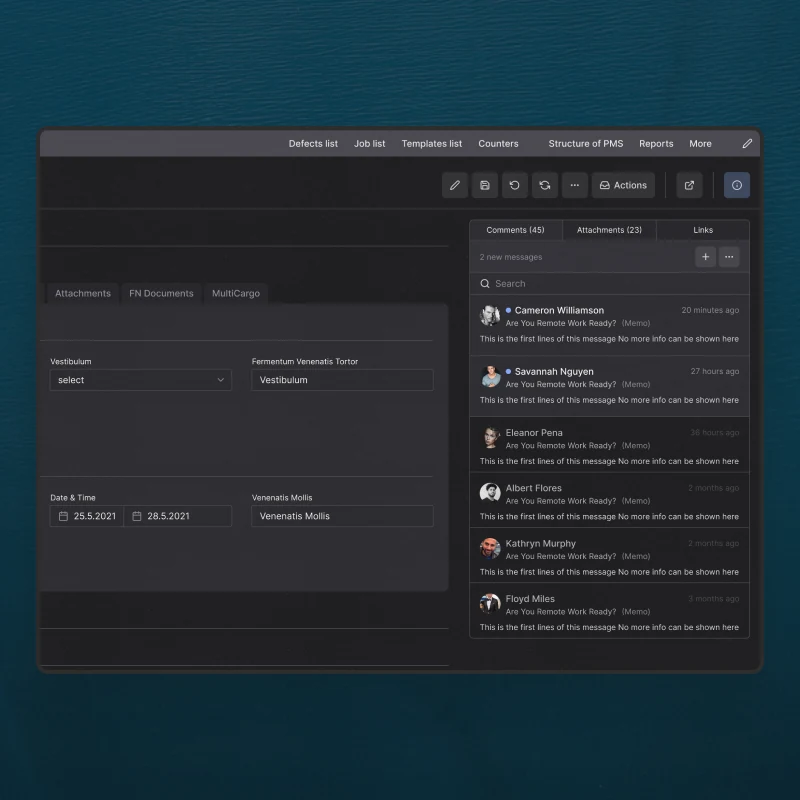Viewport: 800px width, 800px height.
Task: Click '20 minutes ago' timestamp
Action: pyautogui.click(x=710, y=310)
